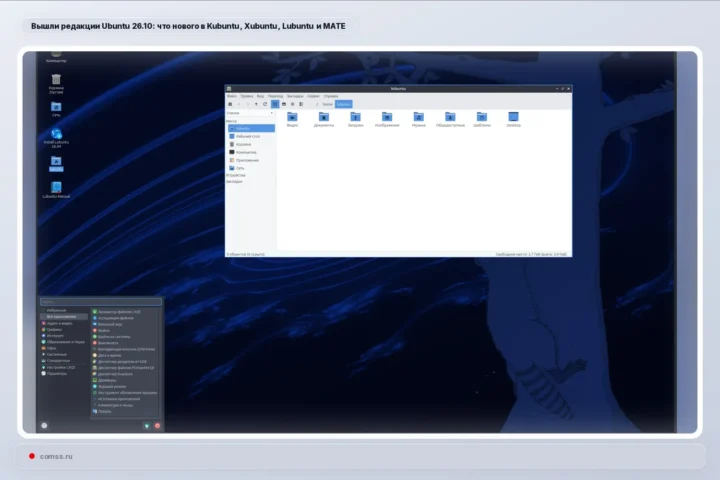The image size is (720, 480).
Task: Select the Интернет category
Action: coord(64,336)
